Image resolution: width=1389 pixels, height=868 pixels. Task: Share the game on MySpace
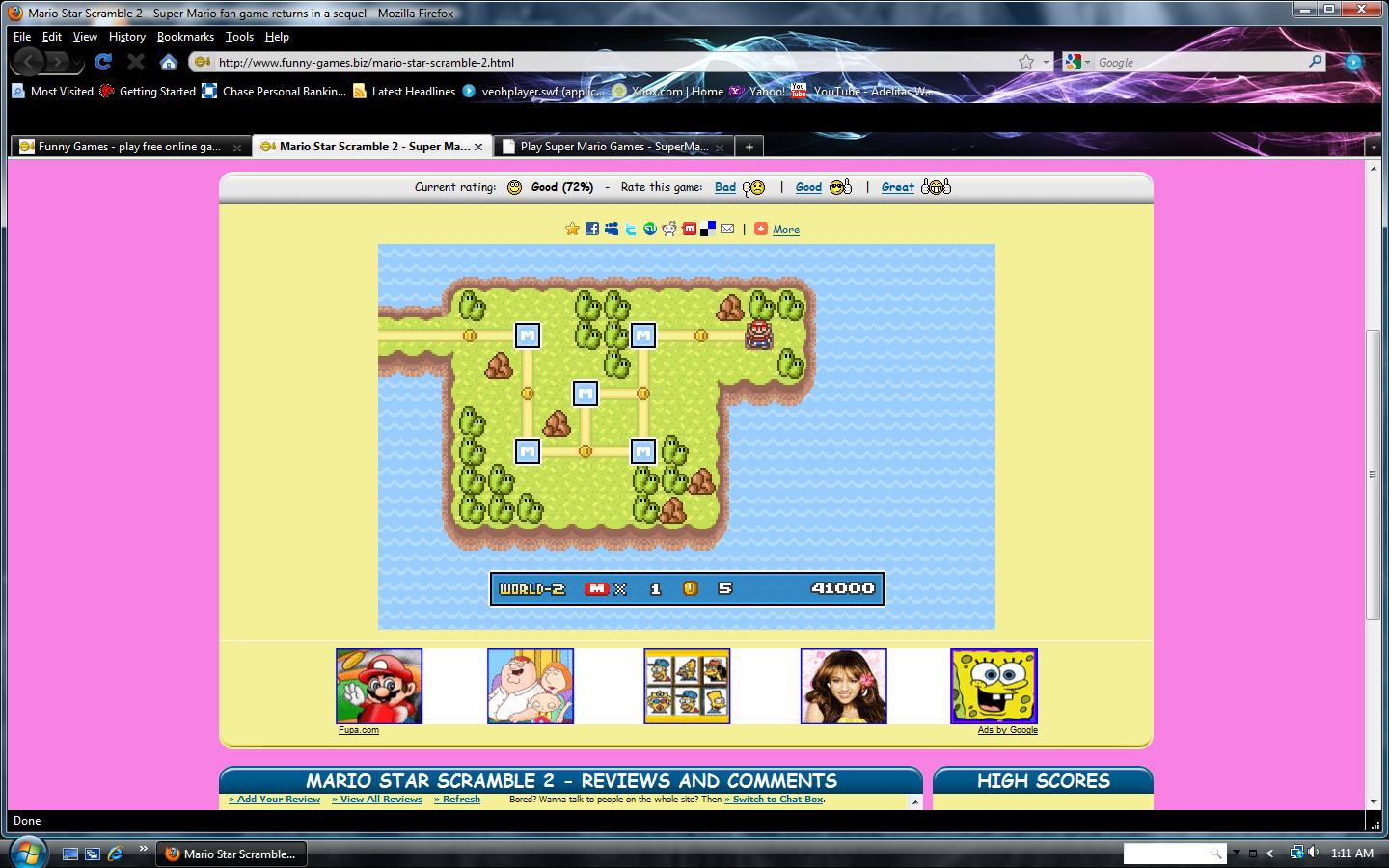point(612,229)
